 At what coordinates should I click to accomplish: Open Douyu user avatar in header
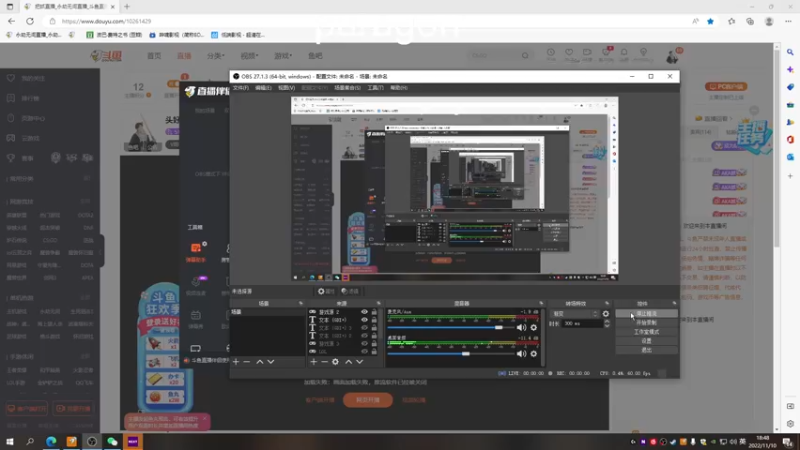(672, 56)
